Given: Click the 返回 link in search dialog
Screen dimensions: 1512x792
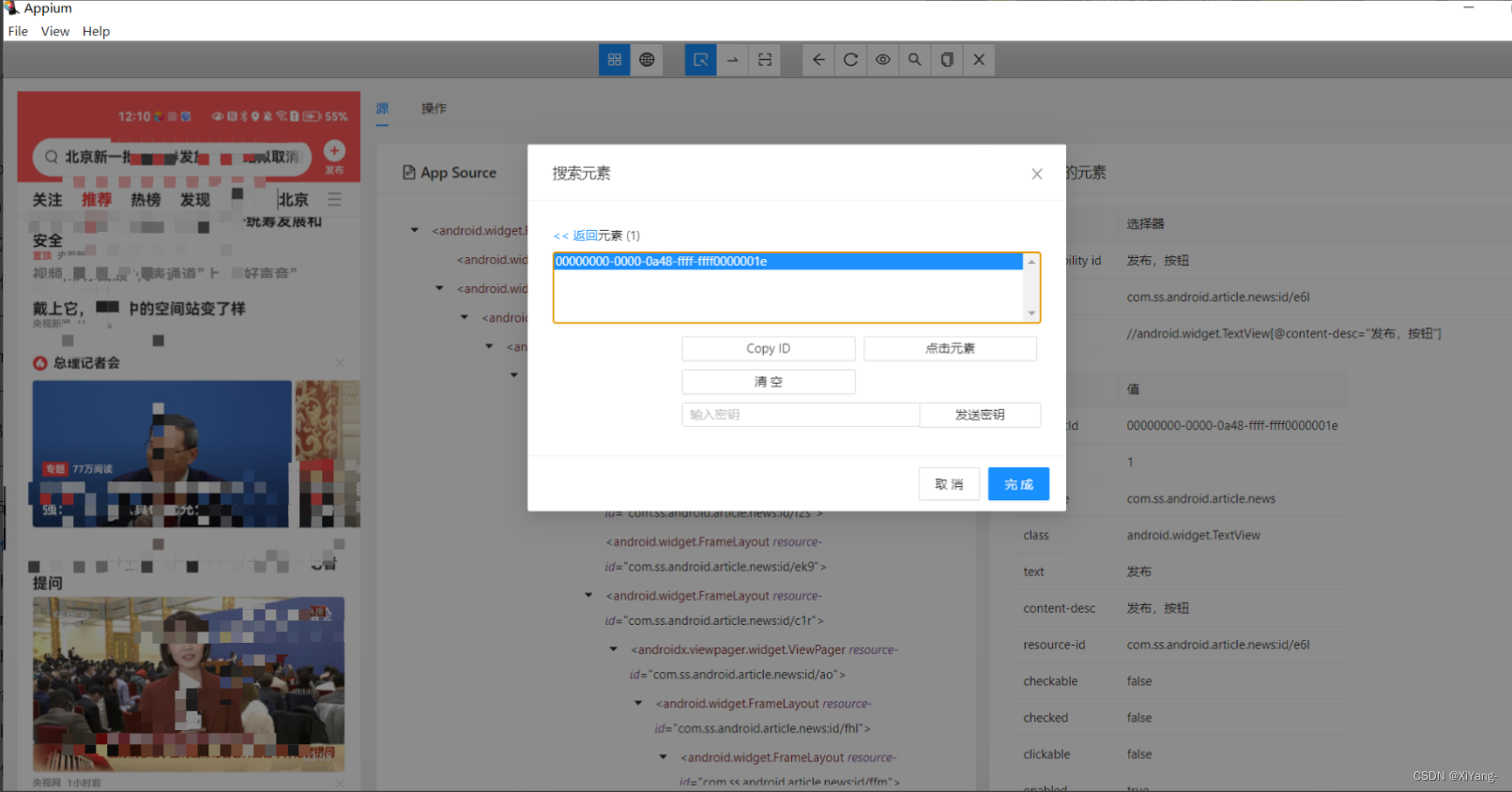Looking at the screenshot, I should pos(585,236).
